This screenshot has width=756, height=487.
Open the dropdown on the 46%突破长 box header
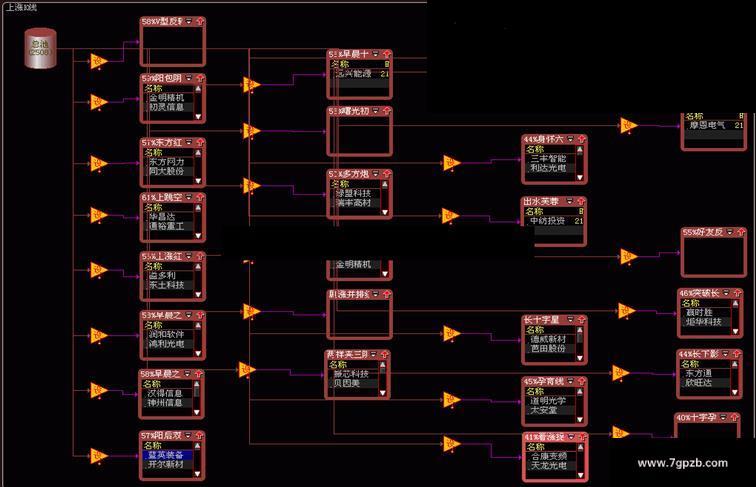tap(726, 293)
